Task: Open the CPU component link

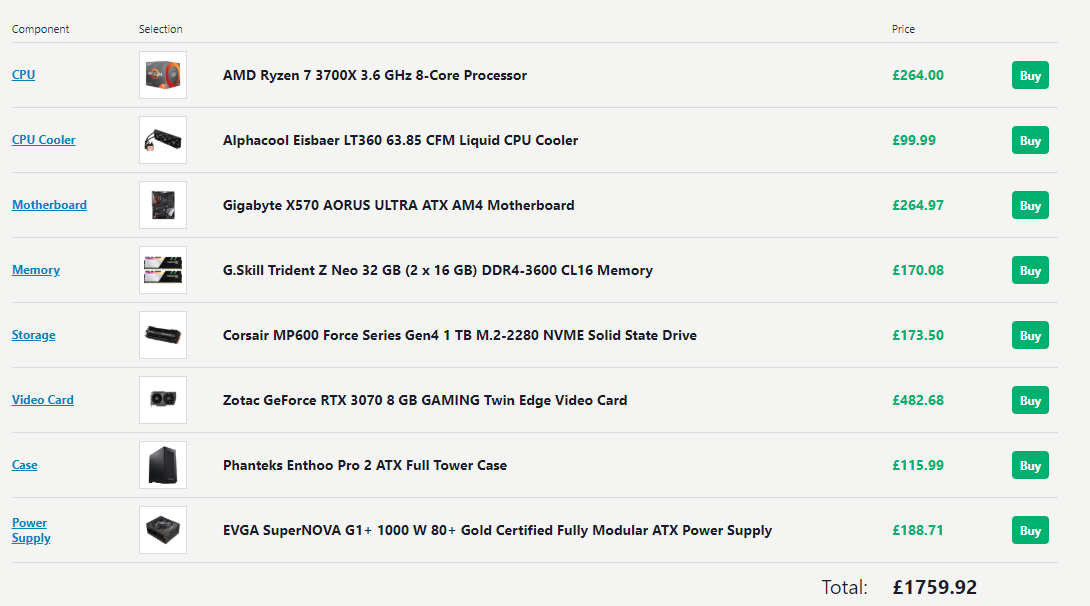Action: (x=23, y=75)
